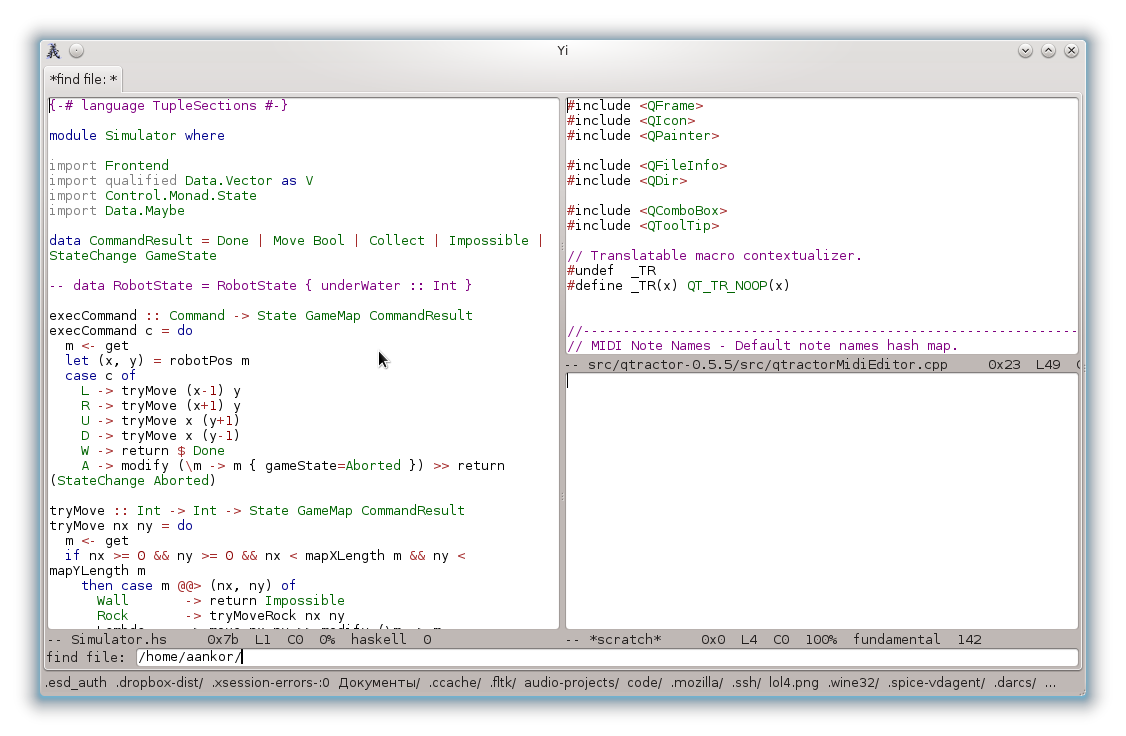Select '.wine32/' in completion list
1126x736 pixels.
coord(853,683)
